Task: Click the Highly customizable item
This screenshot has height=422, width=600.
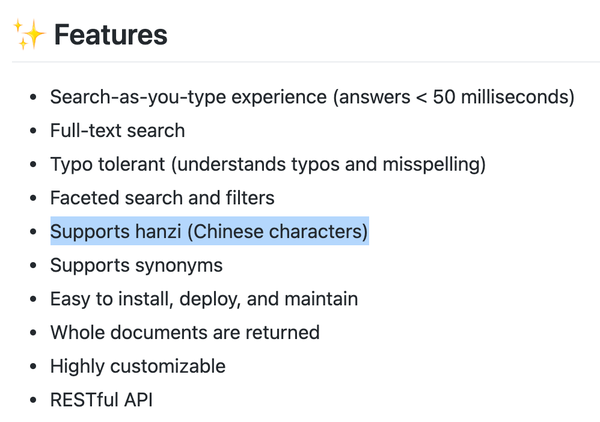Action: pos(138,366)
